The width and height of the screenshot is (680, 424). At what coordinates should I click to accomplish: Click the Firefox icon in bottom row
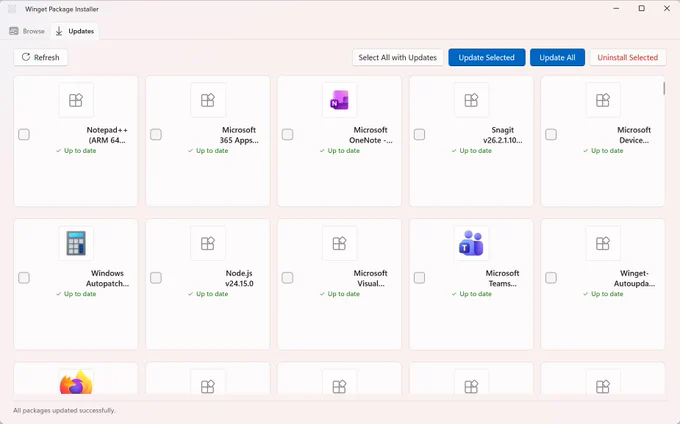coord(76,382)
